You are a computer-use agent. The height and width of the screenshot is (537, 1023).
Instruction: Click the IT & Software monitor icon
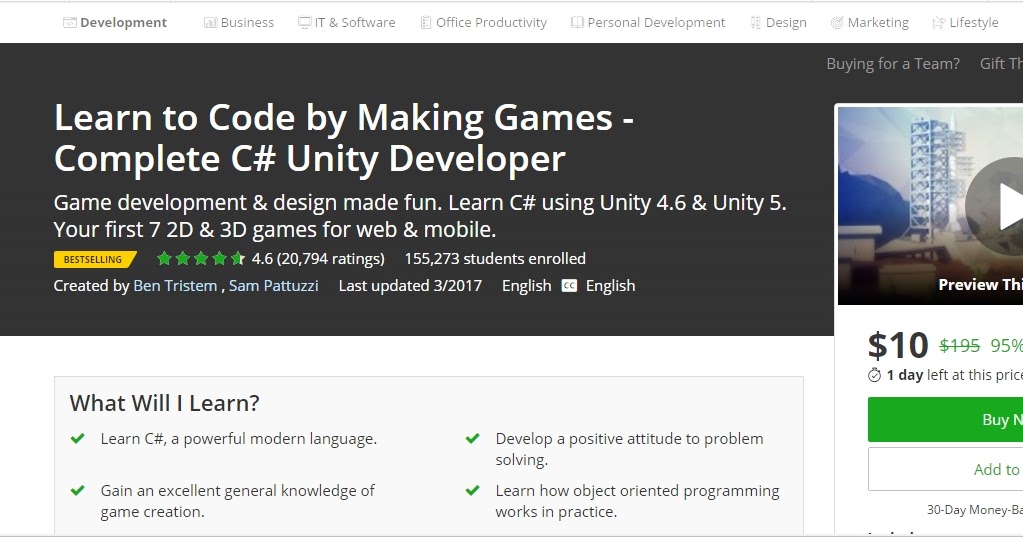(304, 23)
